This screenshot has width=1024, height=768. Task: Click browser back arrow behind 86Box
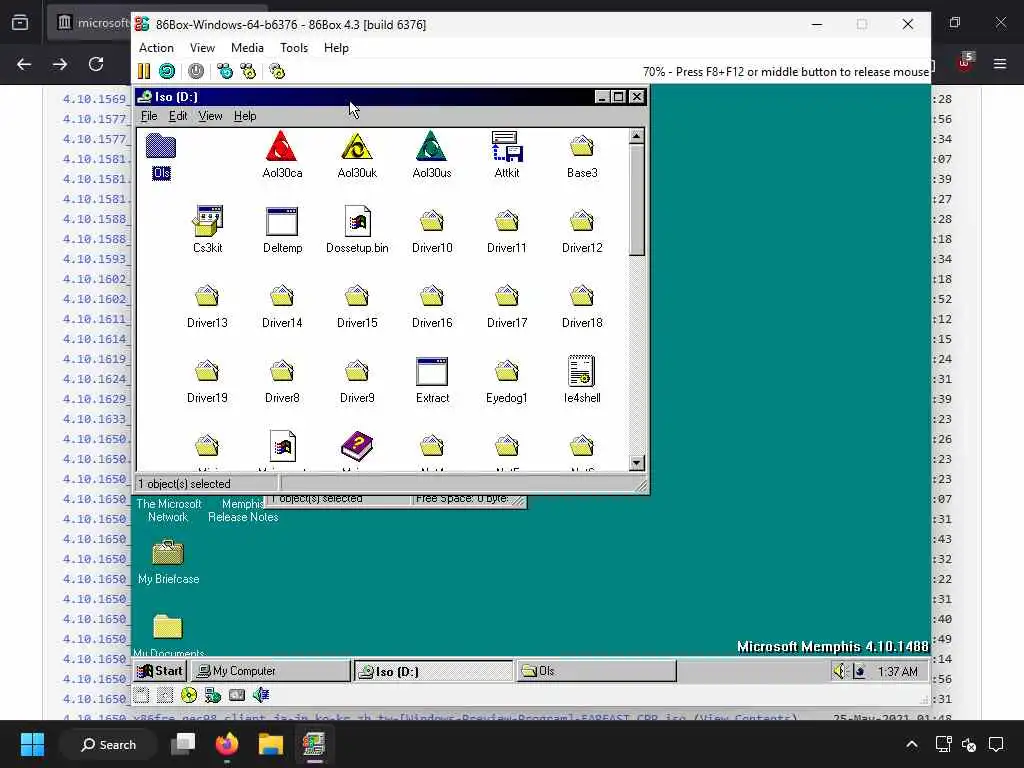coord(24,64)
